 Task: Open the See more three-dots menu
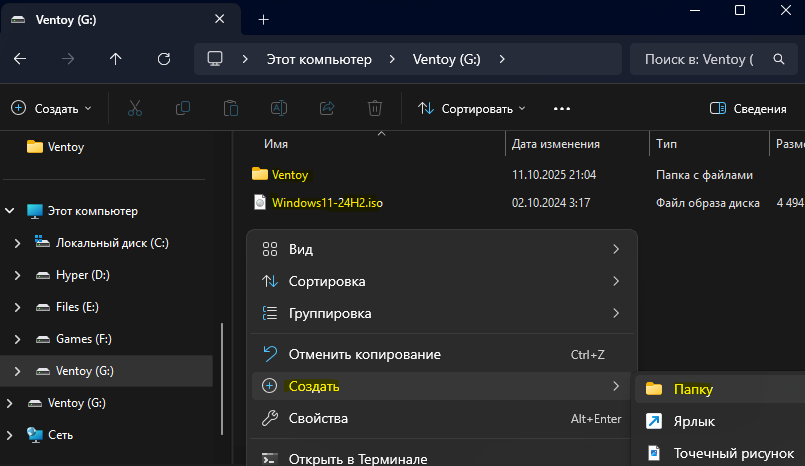click(x=561, y=108)
